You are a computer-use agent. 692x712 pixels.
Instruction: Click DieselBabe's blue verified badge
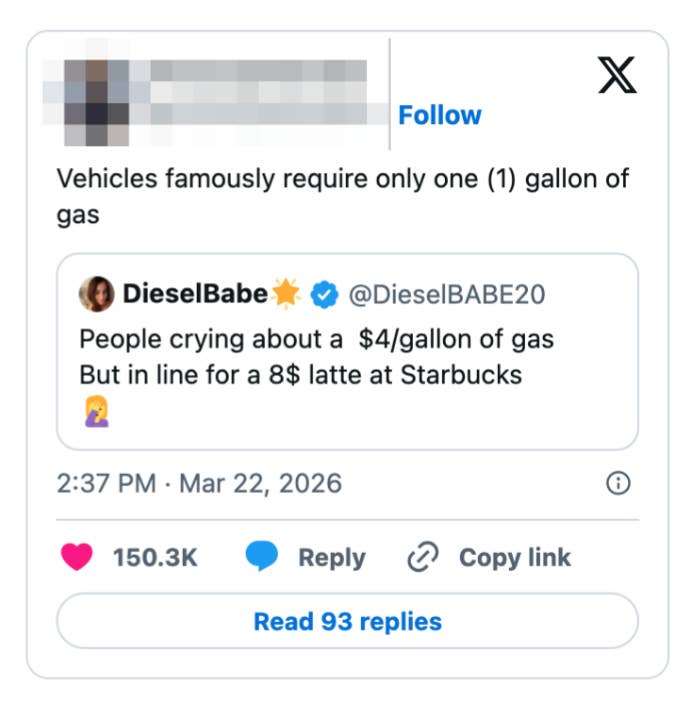click(x=322, y=294)
